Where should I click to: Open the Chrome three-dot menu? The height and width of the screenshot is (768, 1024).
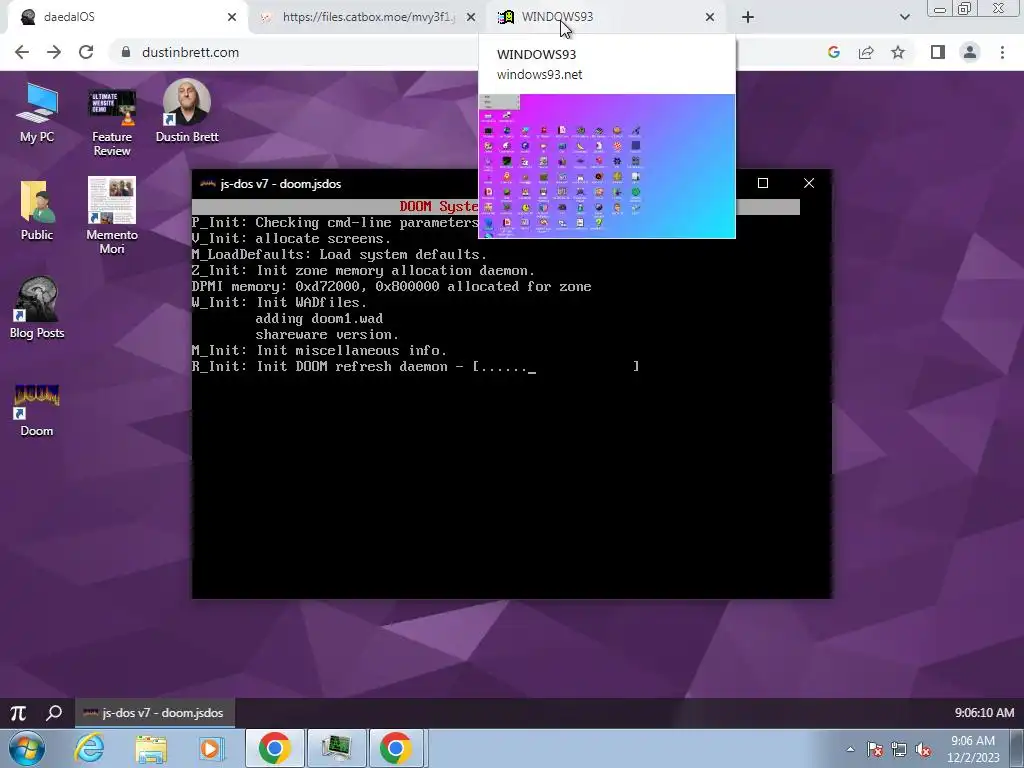tap(1002, 52)
